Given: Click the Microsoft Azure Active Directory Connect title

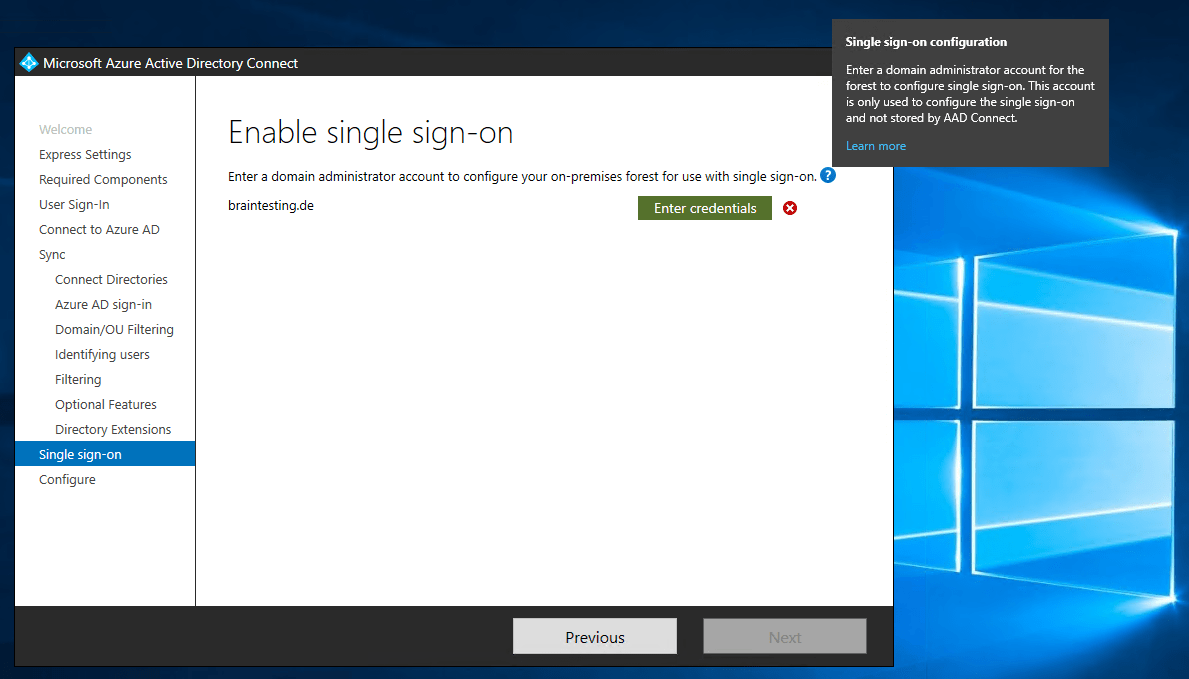Looking at the screenshot, I should pyautogui.click(x=171, y=64).
